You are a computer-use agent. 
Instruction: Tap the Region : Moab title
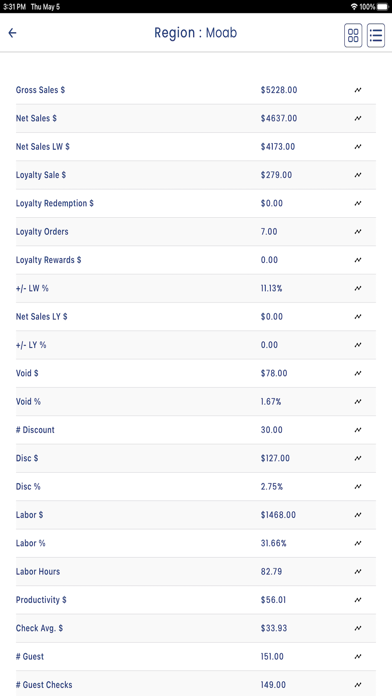point(196,33)
